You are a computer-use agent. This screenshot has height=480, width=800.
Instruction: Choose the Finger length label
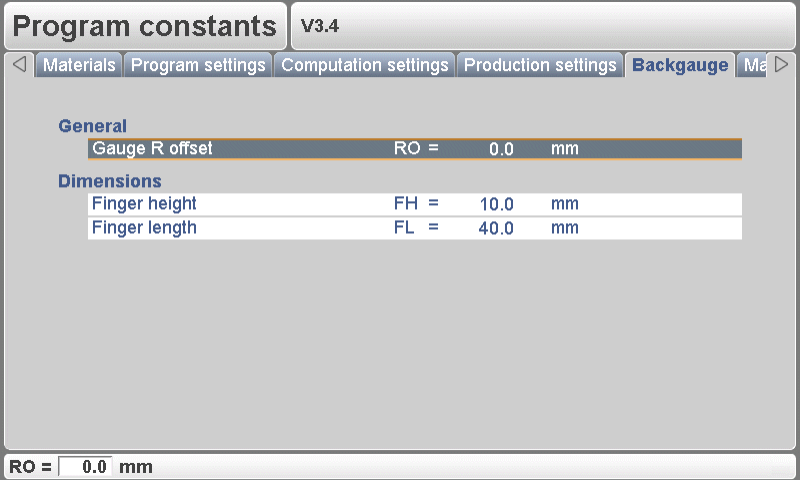[x=144, y=228]
